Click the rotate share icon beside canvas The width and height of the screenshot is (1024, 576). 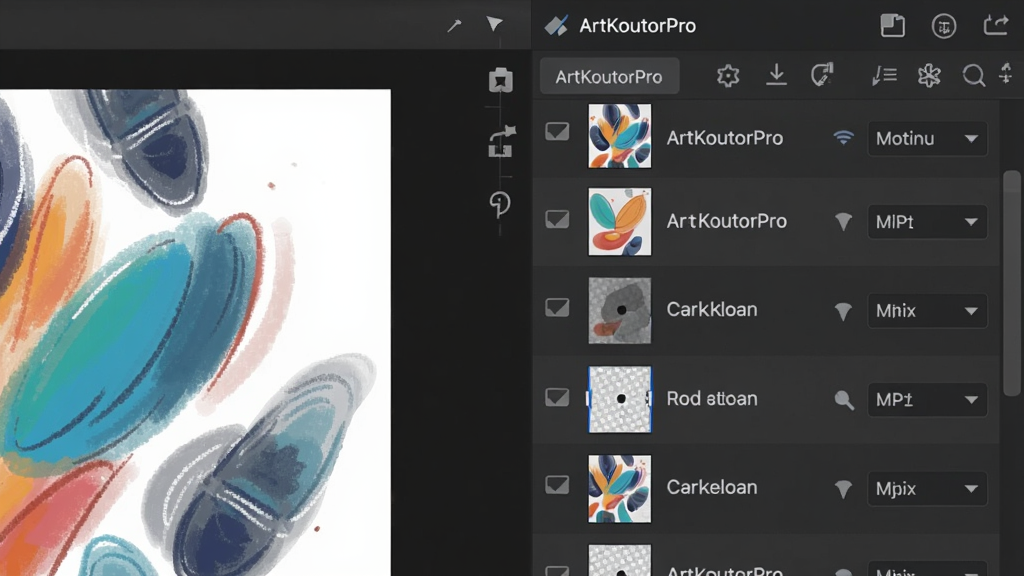pyautogui.click(x=502, y=142)
